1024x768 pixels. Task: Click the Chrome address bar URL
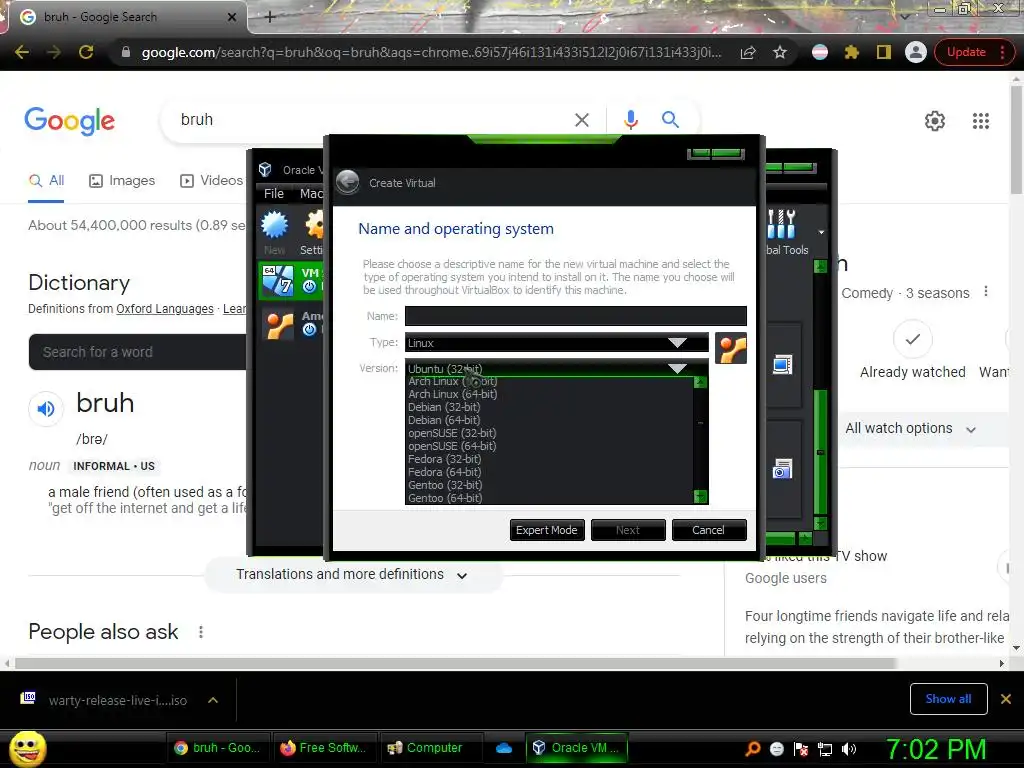coord(431,52)
